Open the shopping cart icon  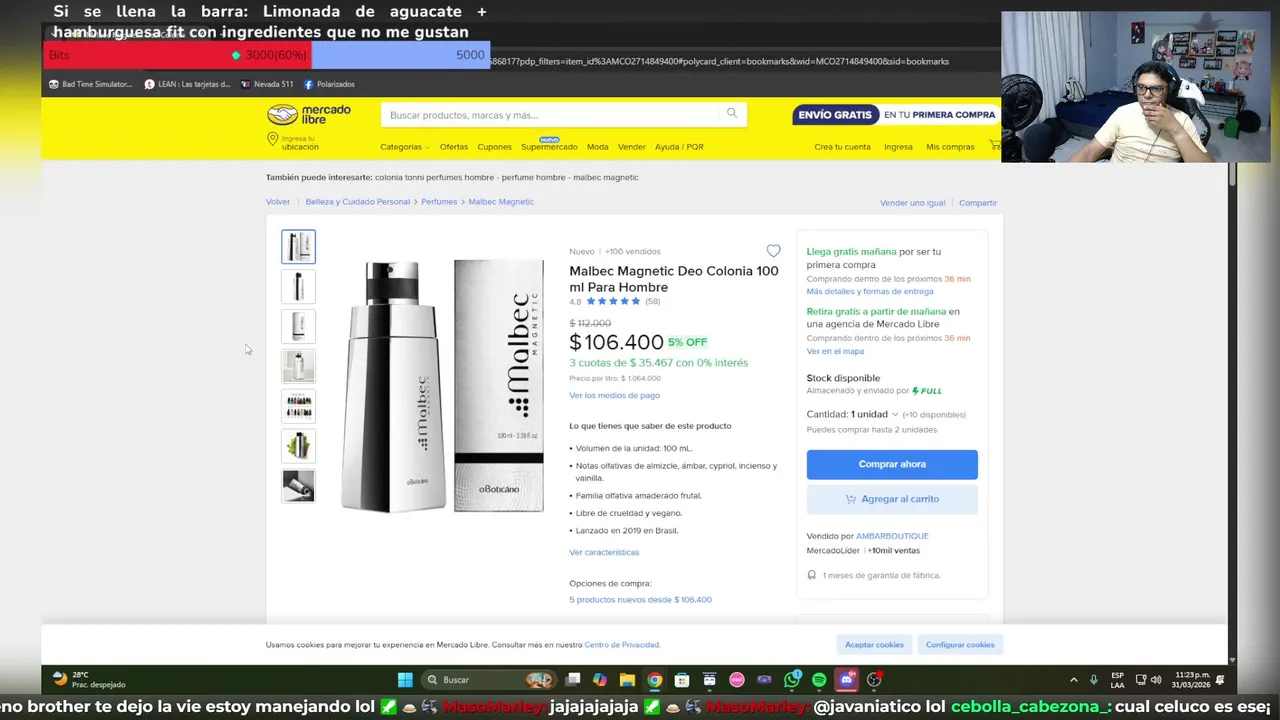994,146
